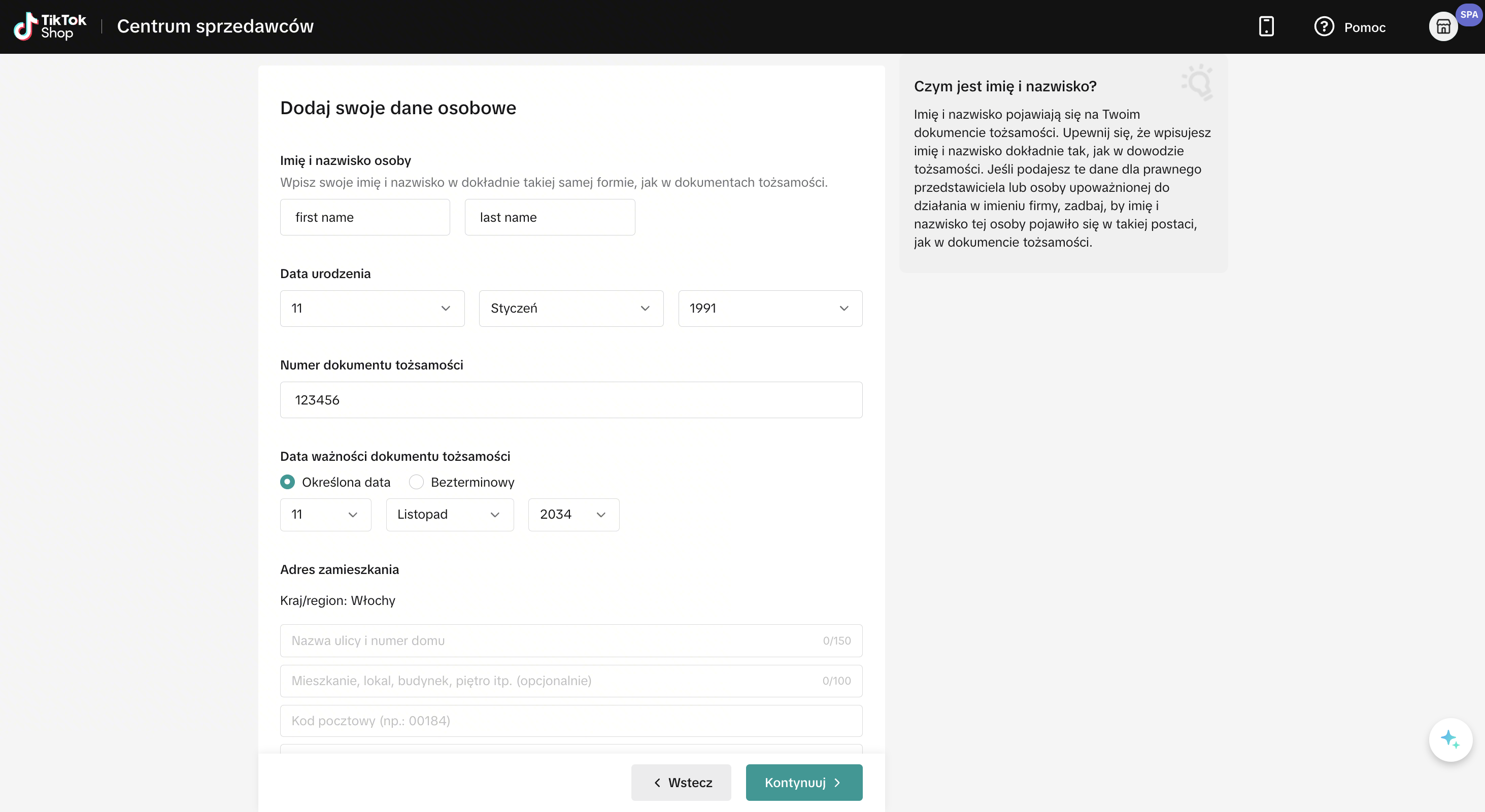The image size is (1485, 812).
Task: Focus the first name input field
Action: pyautogui.click(x=365, y=217)
